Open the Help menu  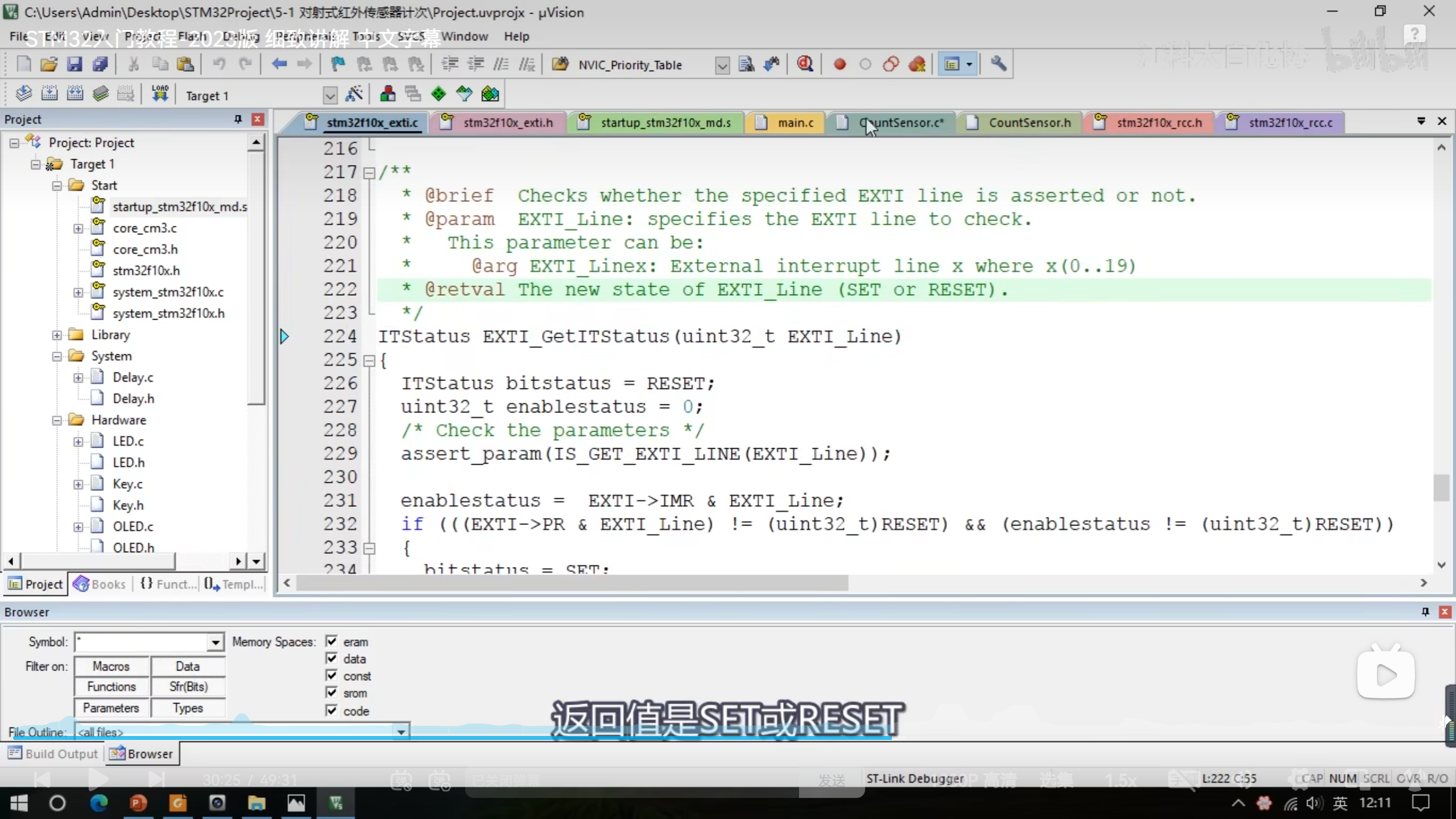tap(516, 36)
